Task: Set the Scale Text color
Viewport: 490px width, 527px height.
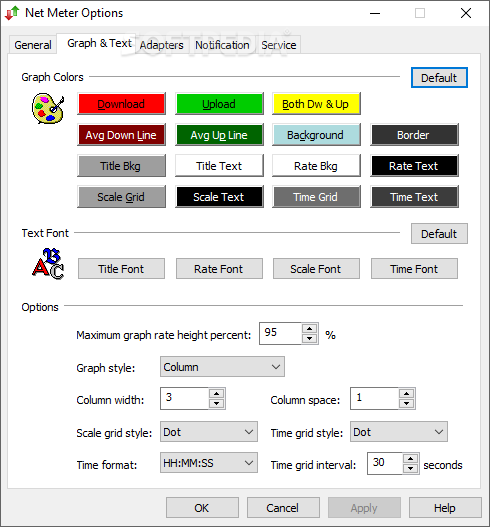Action: point(219,197)
